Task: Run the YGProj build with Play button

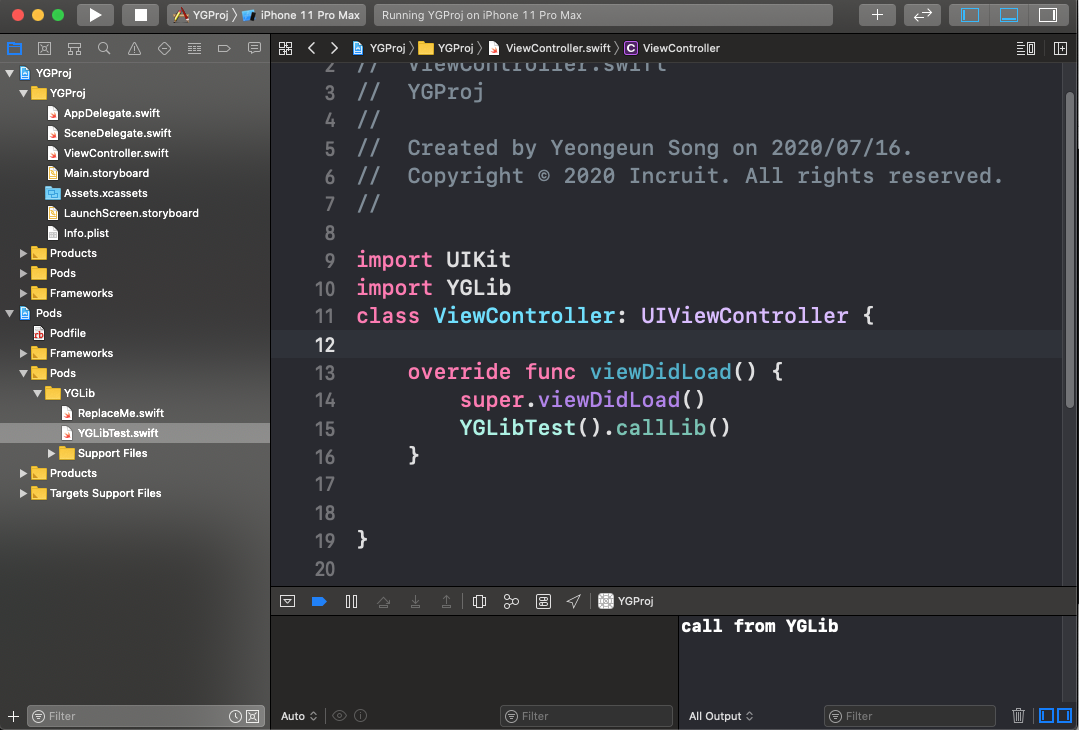Action: click(x=95, y=14)
